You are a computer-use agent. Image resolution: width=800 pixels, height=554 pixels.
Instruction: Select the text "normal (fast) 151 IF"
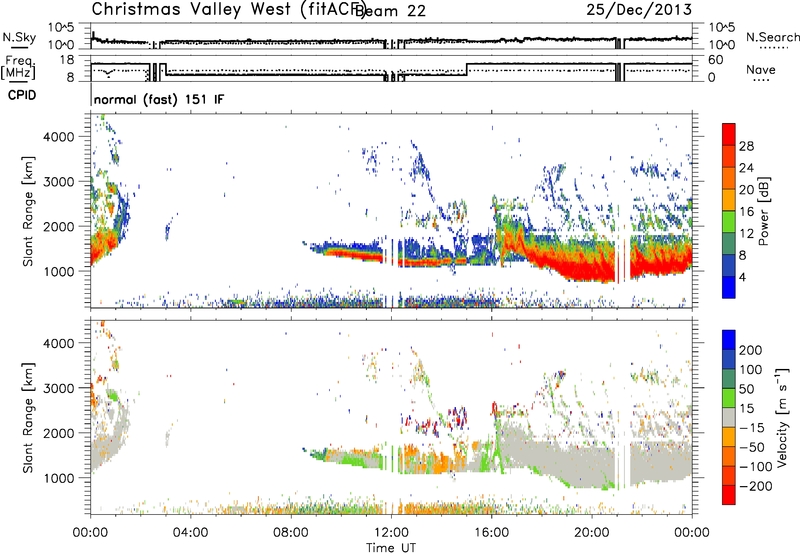159,100
